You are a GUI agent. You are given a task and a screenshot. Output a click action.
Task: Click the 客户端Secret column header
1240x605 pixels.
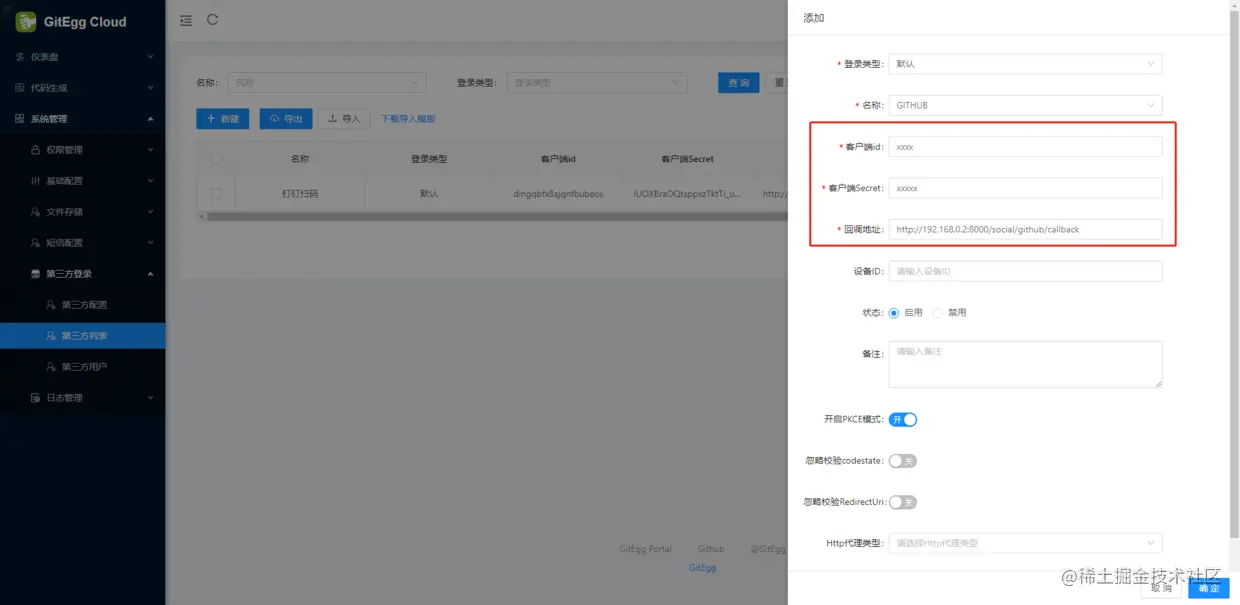688,159
